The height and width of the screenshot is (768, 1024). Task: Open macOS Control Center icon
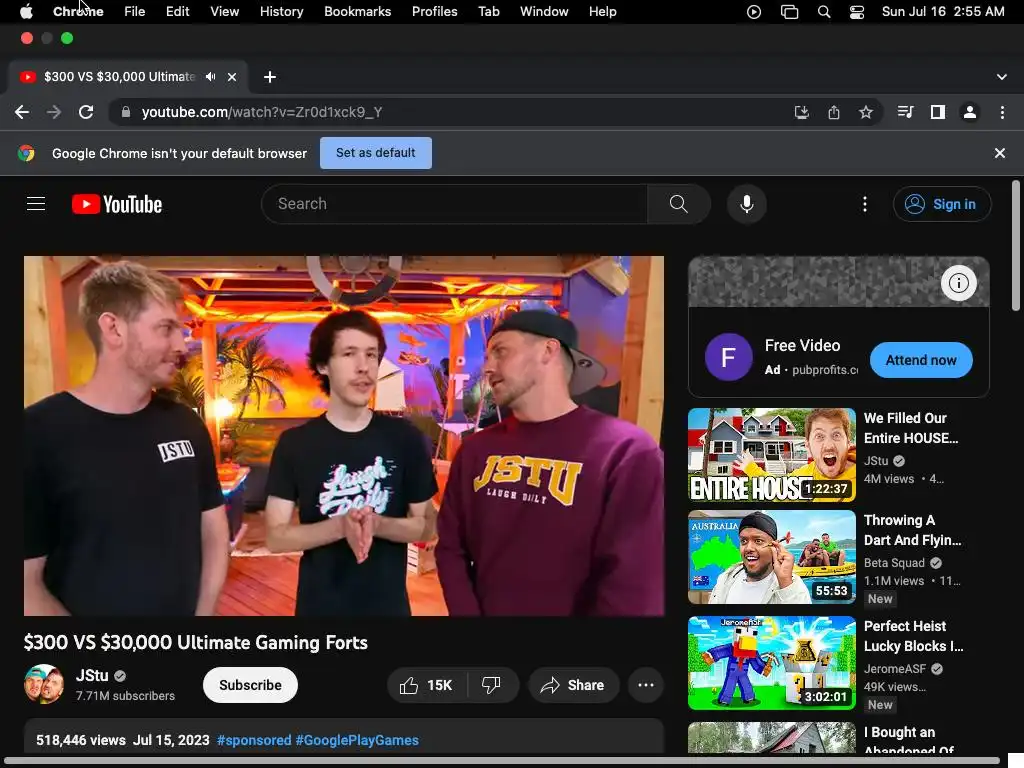857,12
